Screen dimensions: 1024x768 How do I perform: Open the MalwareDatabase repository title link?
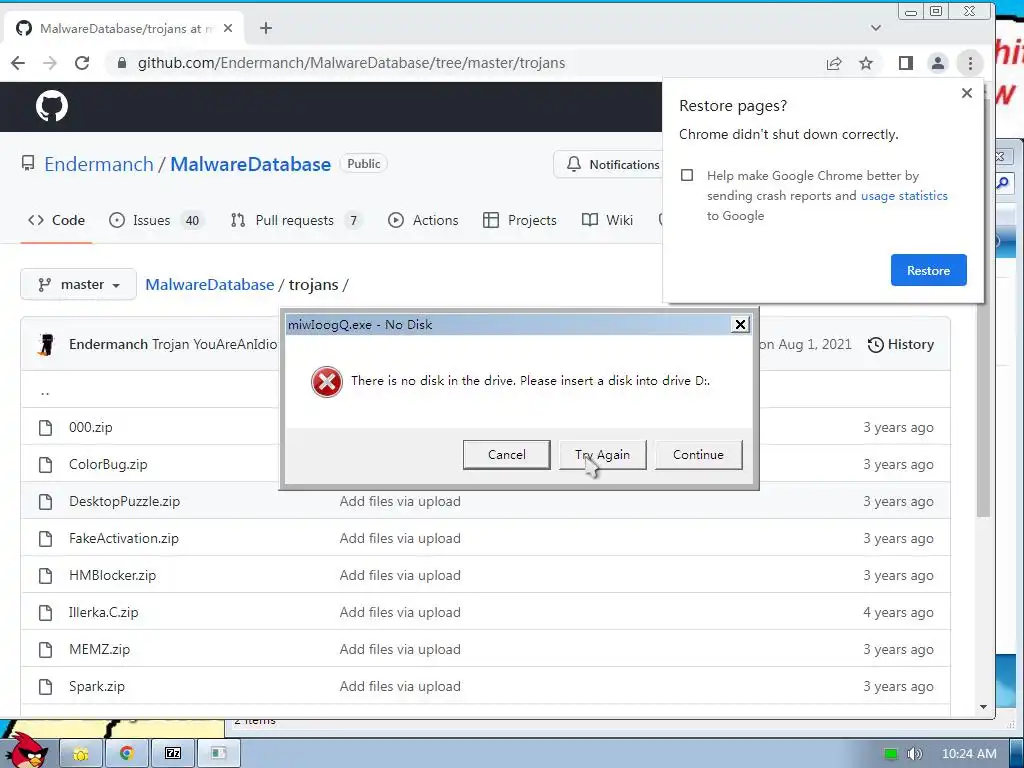click(250, 164)
